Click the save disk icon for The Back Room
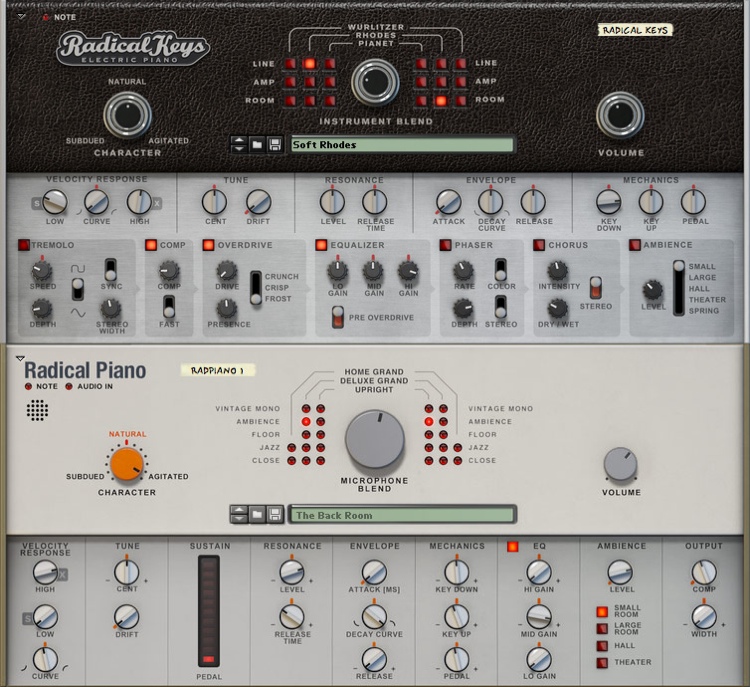The height and width of the screenshot is (687, 750). [275, 515]
